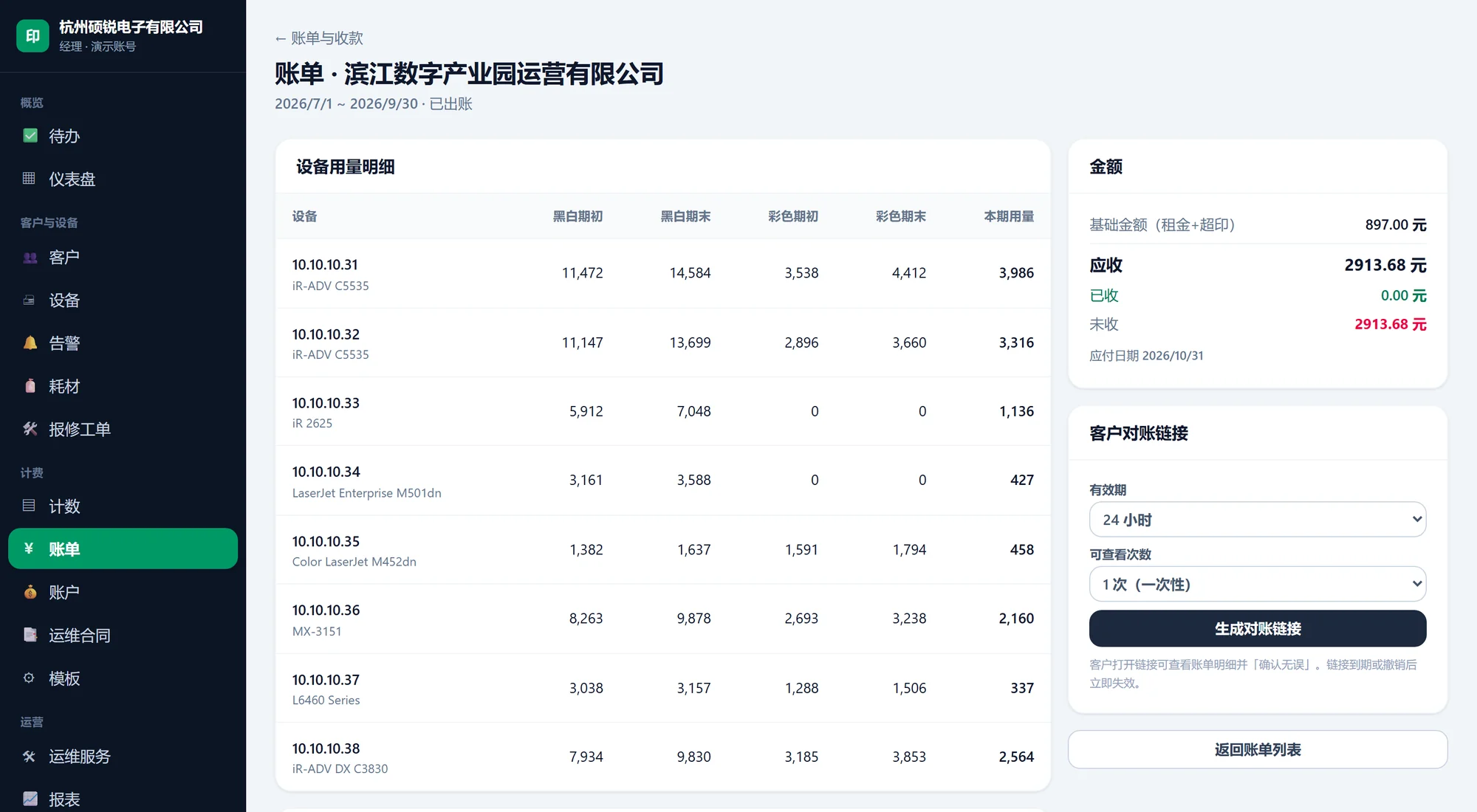Click the 应付日期 2026/10/31 text
1477x812 pixels.
(1146, 356)
